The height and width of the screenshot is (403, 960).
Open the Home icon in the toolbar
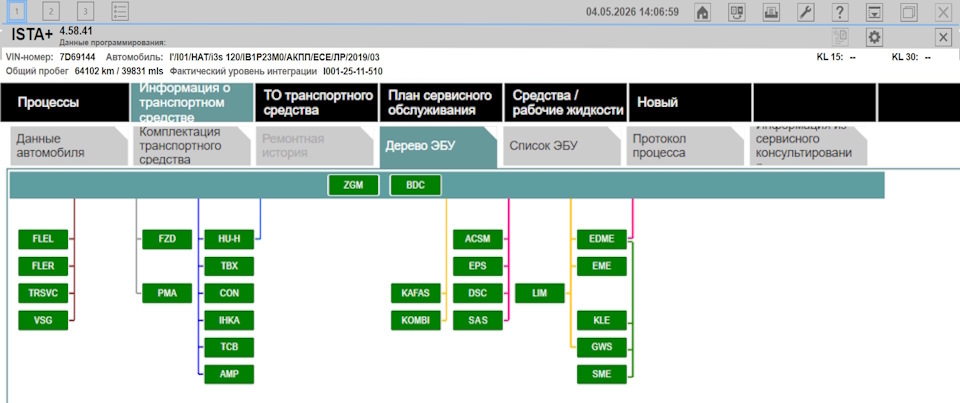(x=703, y=12)
